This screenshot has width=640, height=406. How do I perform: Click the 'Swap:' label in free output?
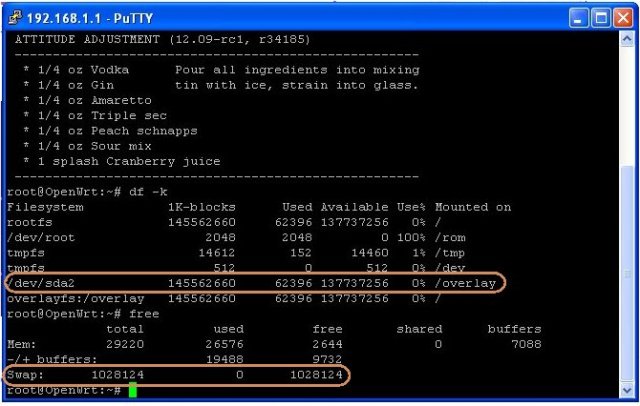pos(27,375)
